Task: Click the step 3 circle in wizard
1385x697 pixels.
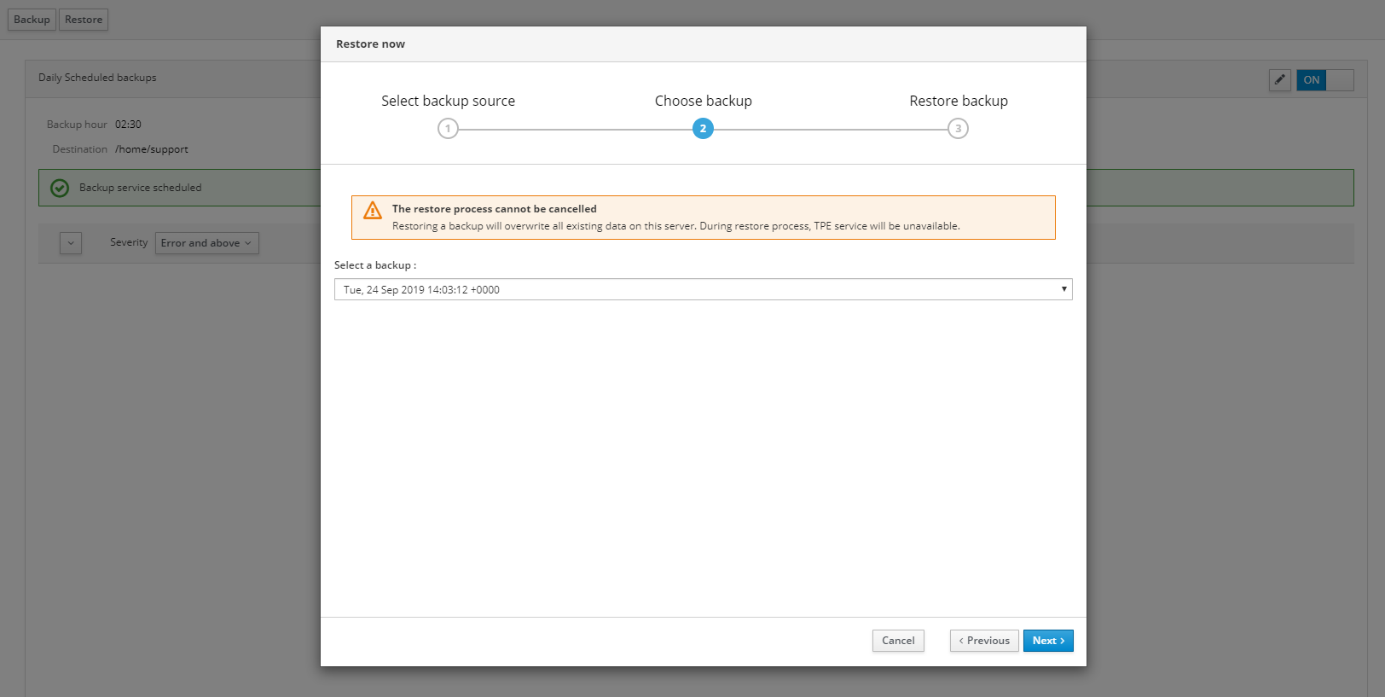Action: point(958,129)
